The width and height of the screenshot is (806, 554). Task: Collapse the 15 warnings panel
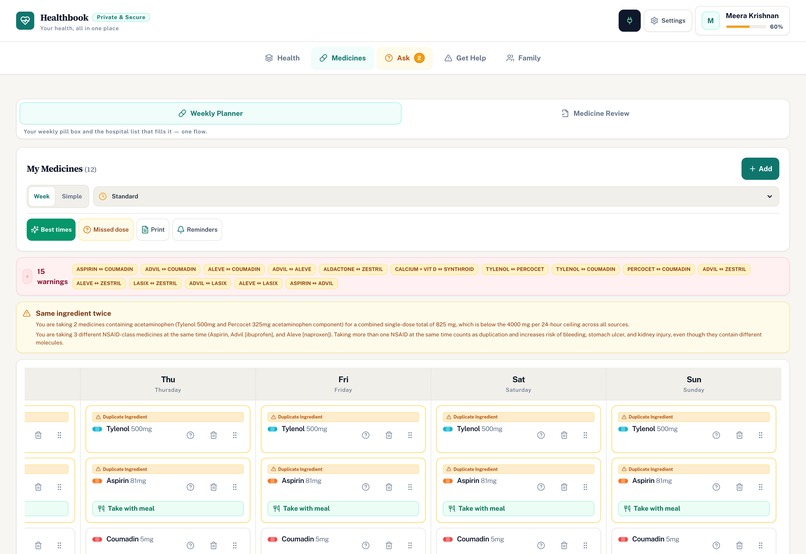(27, 276)
